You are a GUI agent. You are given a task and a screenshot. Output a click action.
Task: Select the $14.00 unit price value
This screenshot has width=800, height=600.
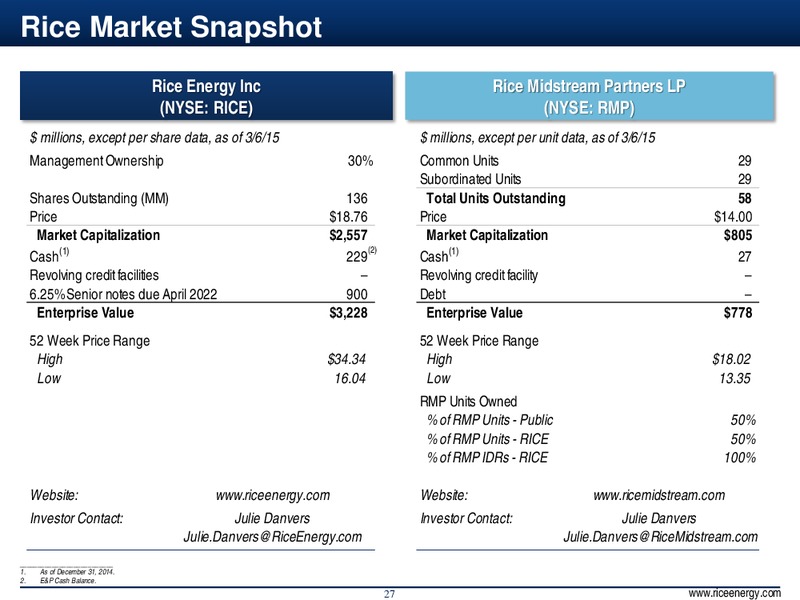click(733, 217)
